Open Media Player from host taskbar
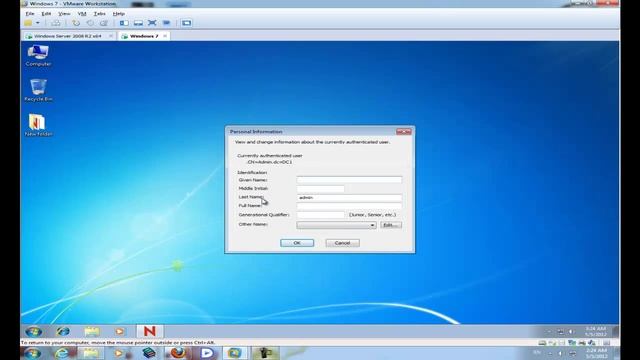Viewport: 640px width, 360px height. pos(119,353)
